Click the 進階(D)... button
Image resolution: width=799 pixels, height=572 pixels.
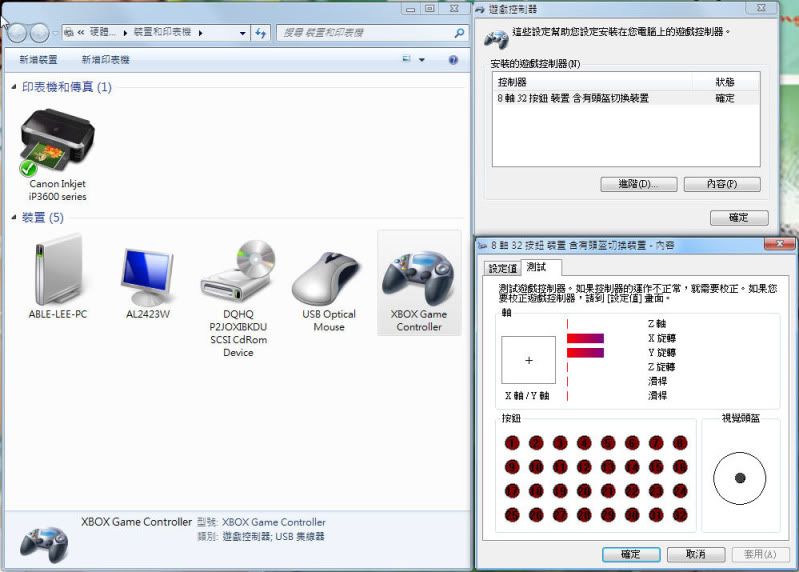click(639, 184)
